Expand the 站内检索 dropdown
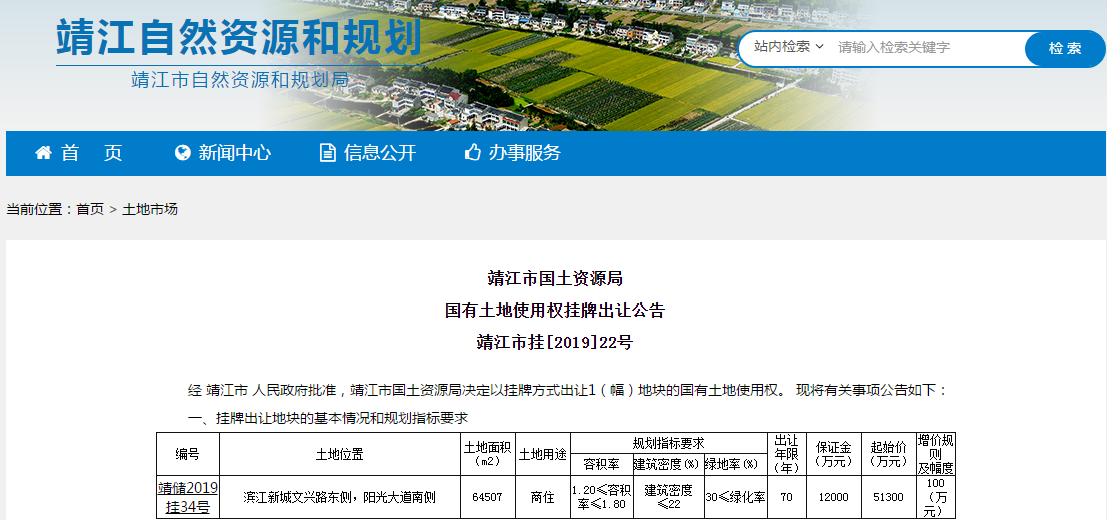Screen dimensions: 1107x520 click(x=789, y=47)
